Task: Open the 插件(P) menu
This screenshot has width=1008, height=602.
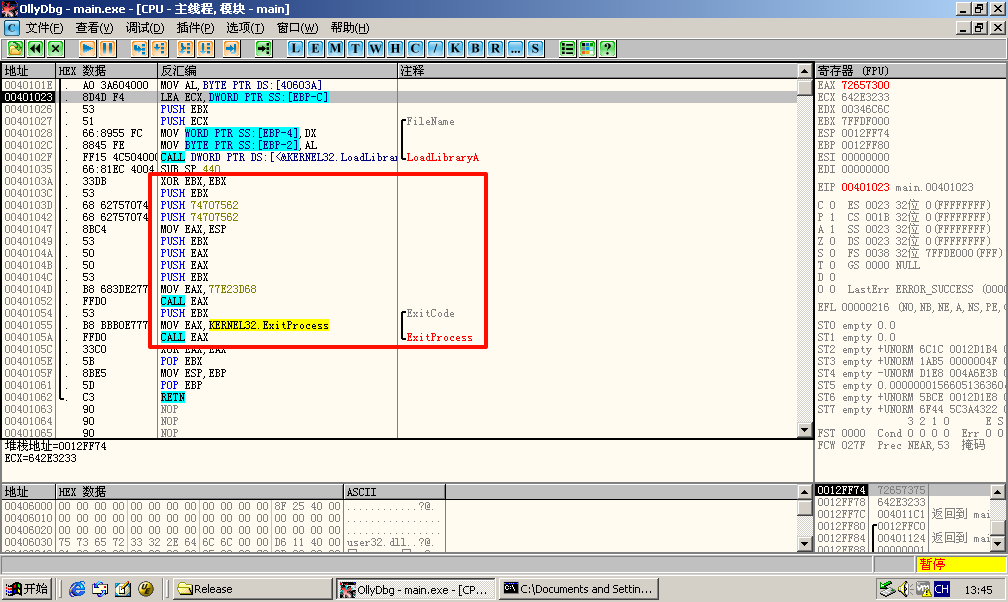Action: click(195, 28)
